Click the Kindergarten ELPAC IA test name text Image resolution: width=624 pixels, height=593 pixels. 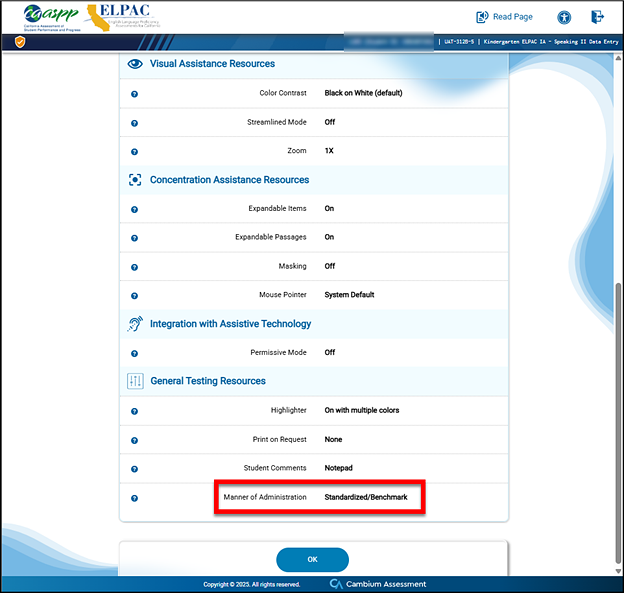click(x=551, y=41)
